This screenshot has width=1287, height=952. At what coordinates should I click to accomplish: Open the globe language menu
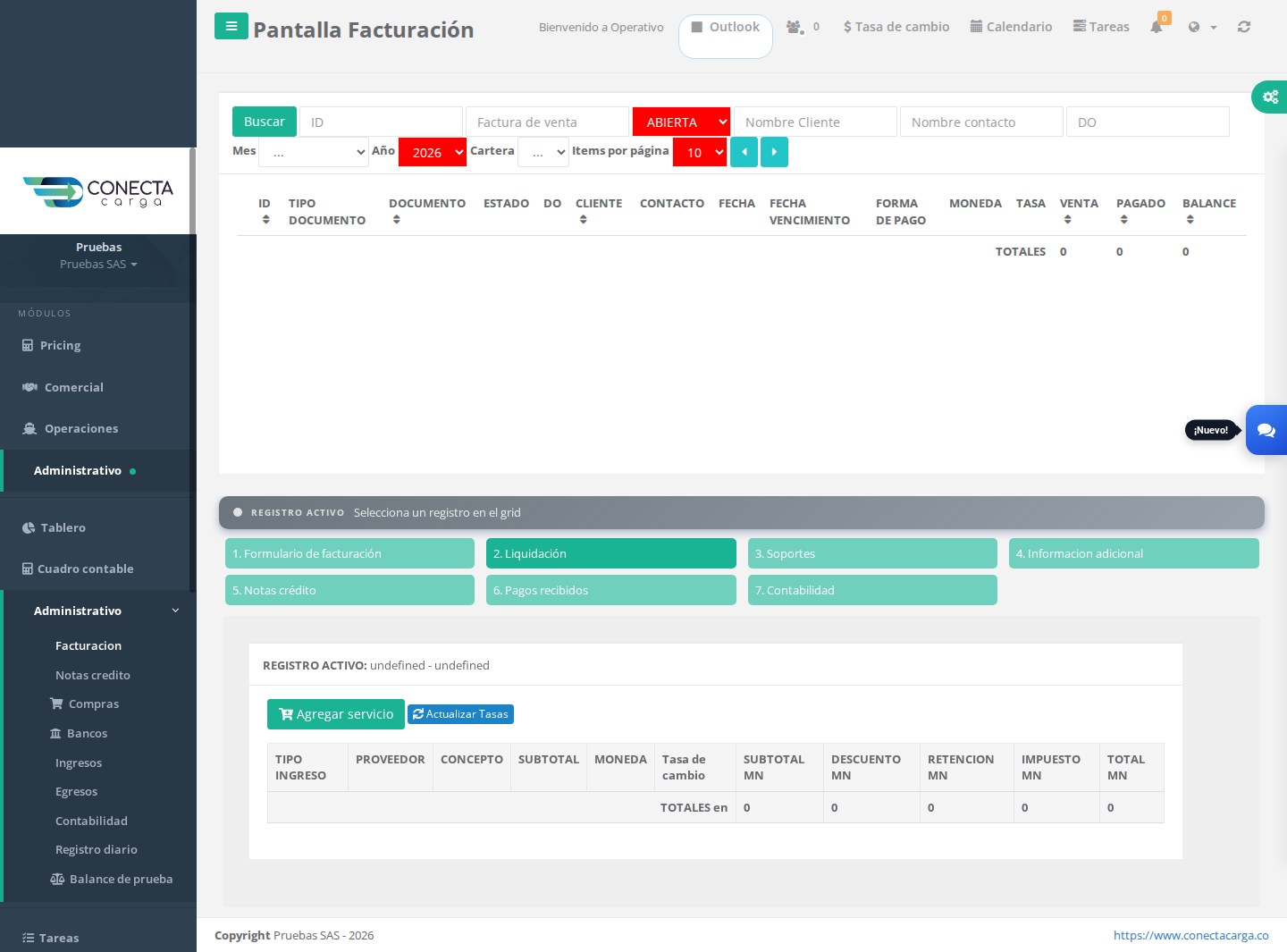click(1202, 27)
